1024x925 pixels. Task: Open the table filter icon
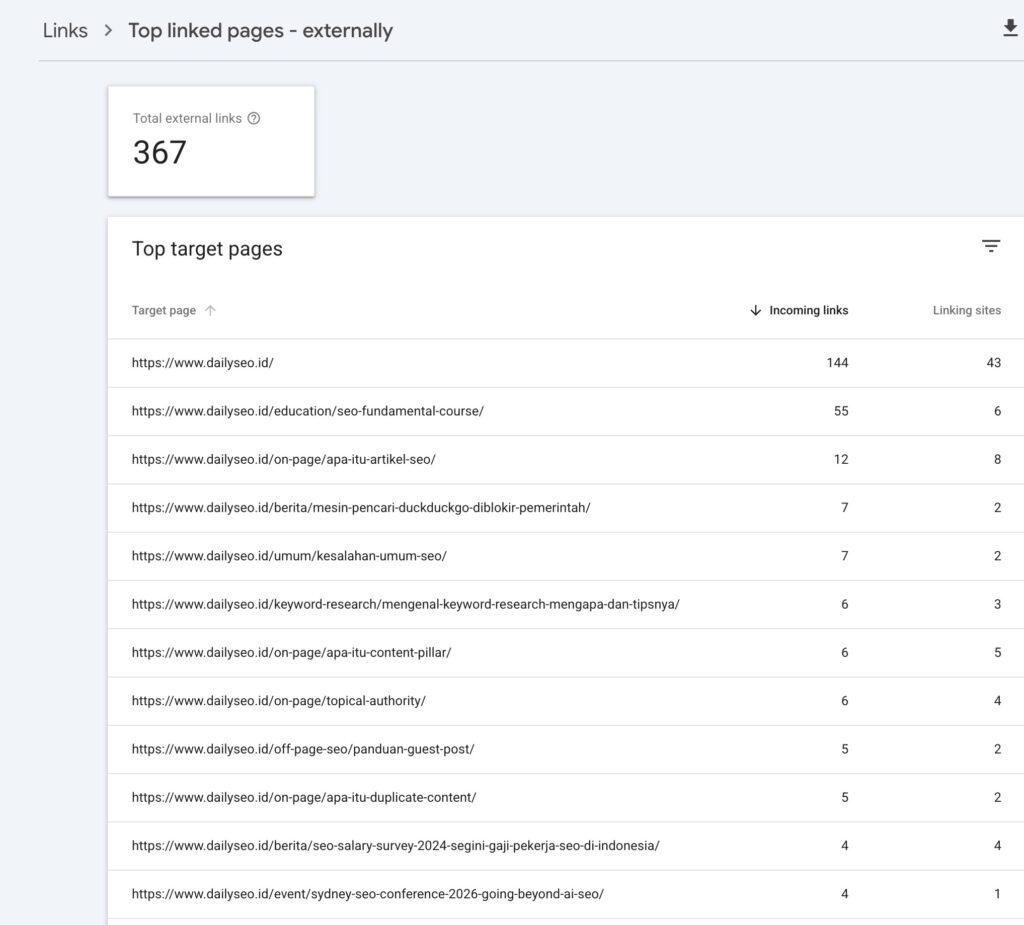point(991,246)
